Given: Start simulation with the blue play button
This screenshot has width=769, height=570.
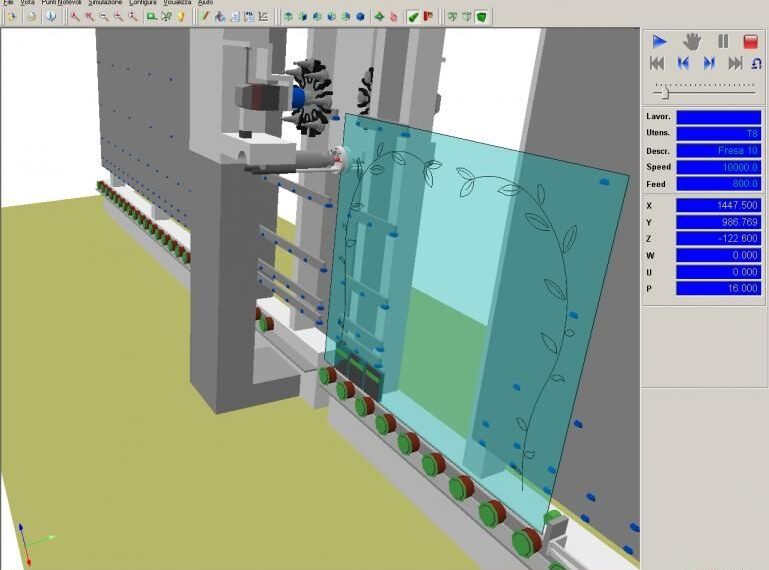Looking at the screenshot, I should click(x=659, y=42).
